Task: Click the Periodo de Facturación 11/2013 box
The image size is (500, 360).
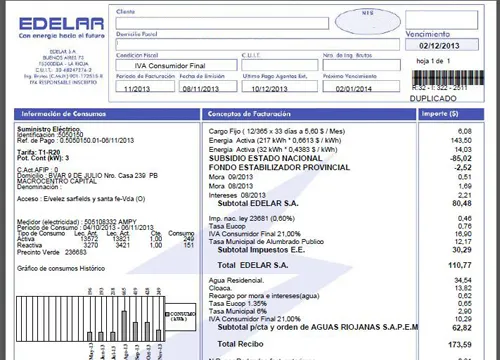Action: tap(145, 87)
